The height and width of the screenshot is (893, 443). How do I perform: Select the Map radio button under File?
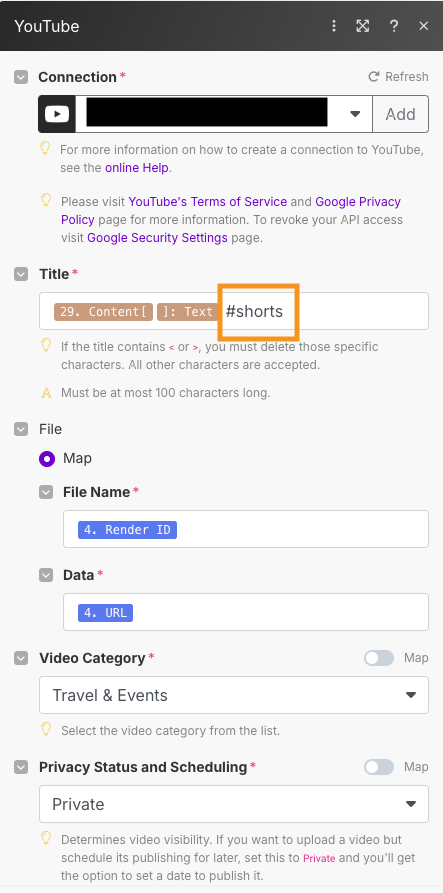[x=47, y=458]
